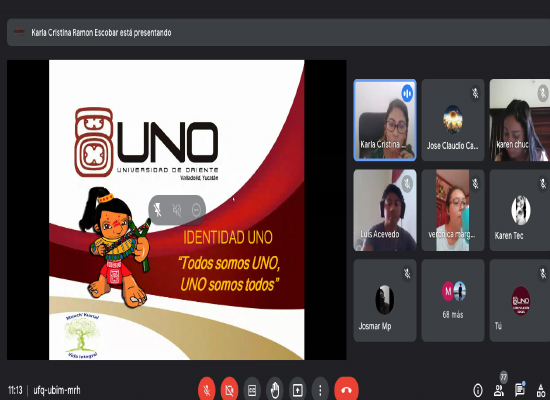Viewport: 550px width, 400px height.
Task: Open the present now screen share icon
Action: point(297,389)
